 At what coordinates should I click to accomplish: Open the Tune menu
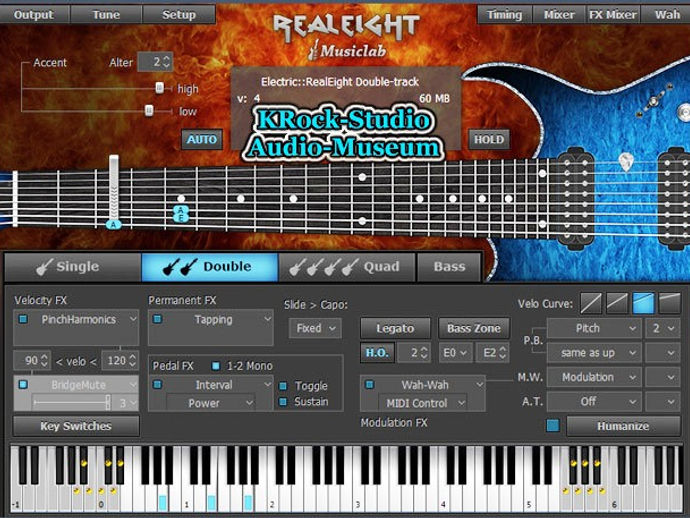pos(106,15)
